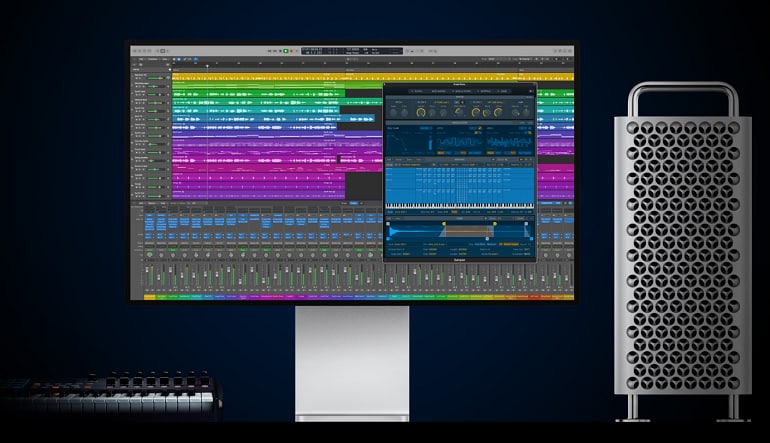
Task: Toggle the Cycle button right of Record
Action: [296, 51]
